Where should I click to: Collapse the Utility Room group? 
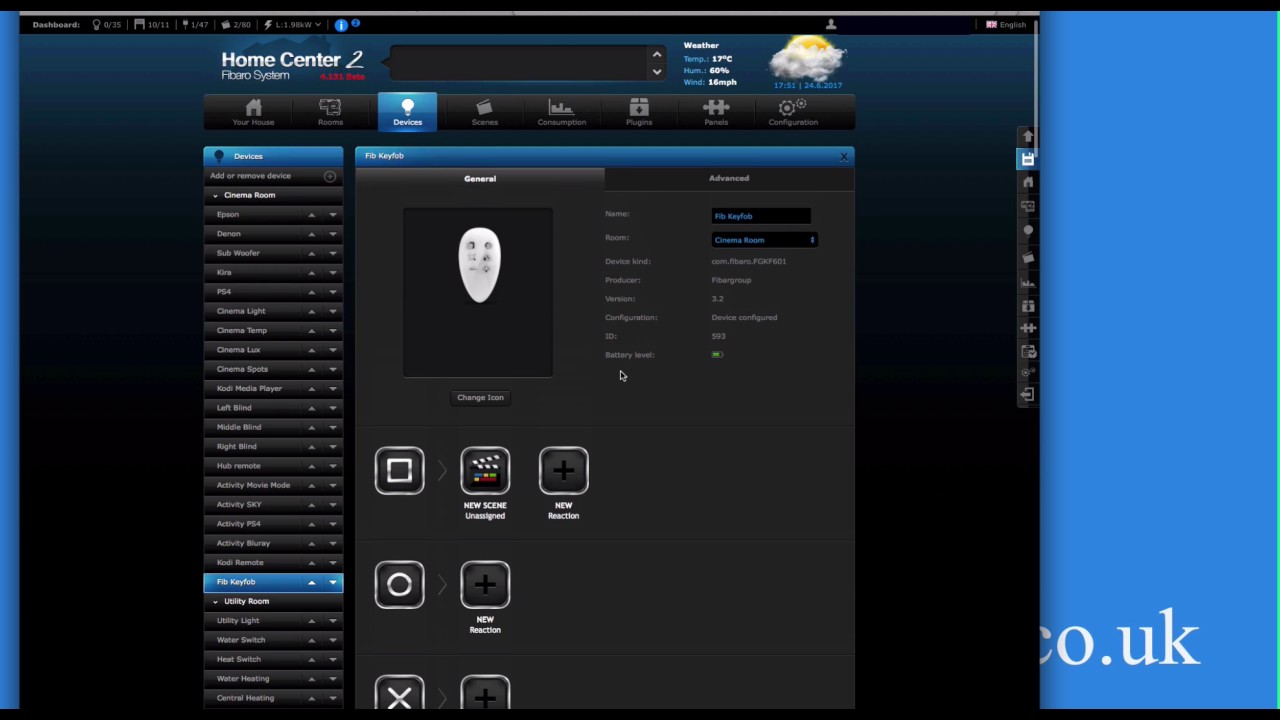pos(215,601)
